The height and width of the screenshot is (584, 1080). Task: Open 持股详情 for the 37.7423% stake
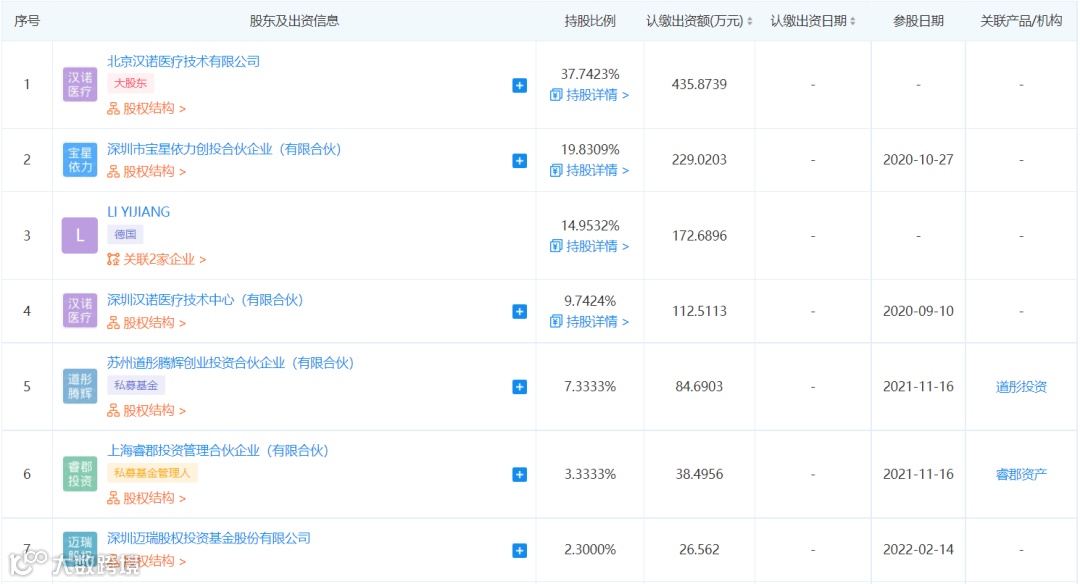(590, 95)
